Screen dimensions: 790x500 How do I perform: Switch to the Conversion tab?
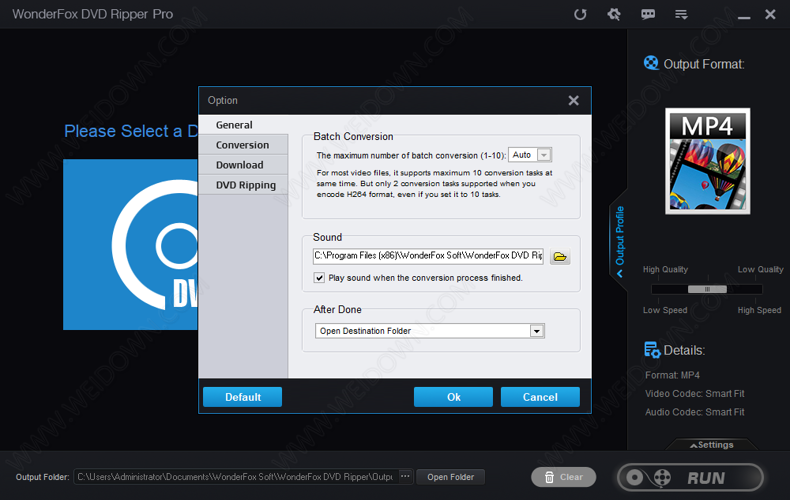tap(242, 145)
